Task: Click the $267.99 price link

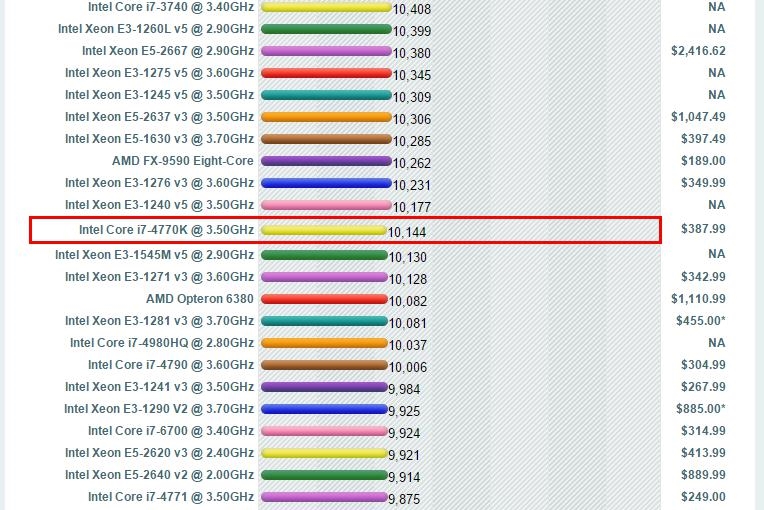Action: [703, 387]
